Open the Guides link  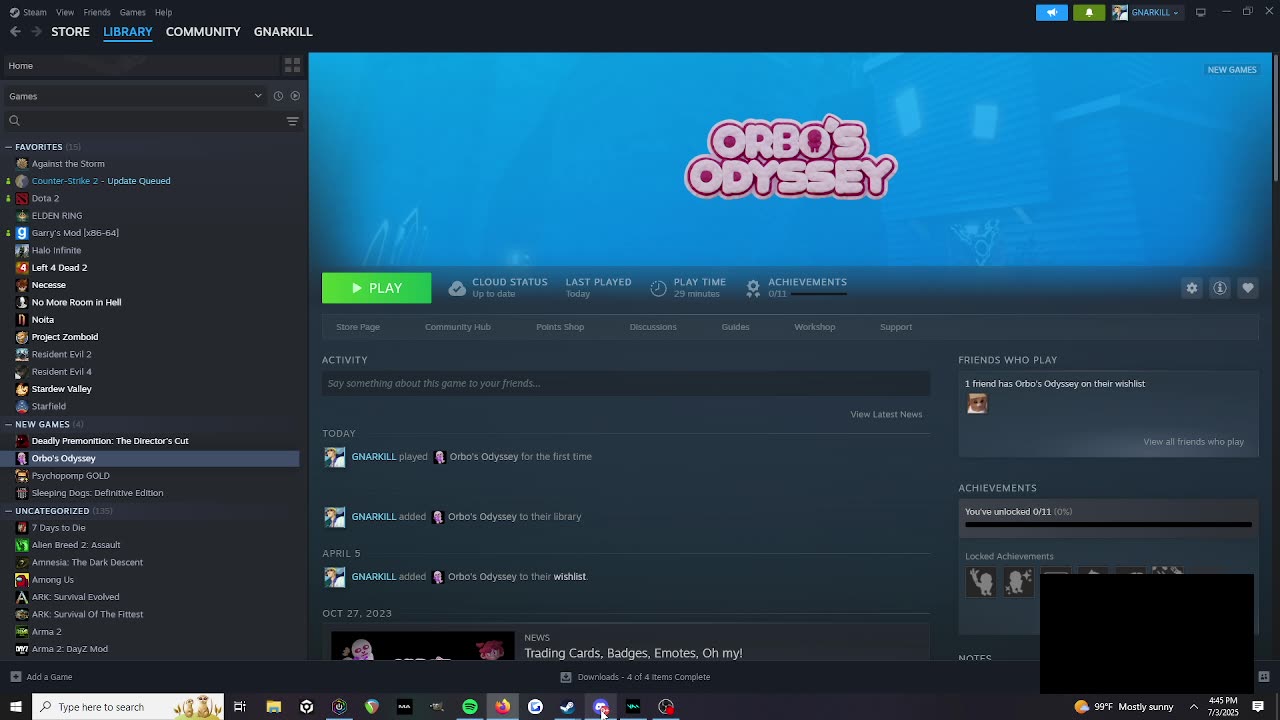(735, 327)
